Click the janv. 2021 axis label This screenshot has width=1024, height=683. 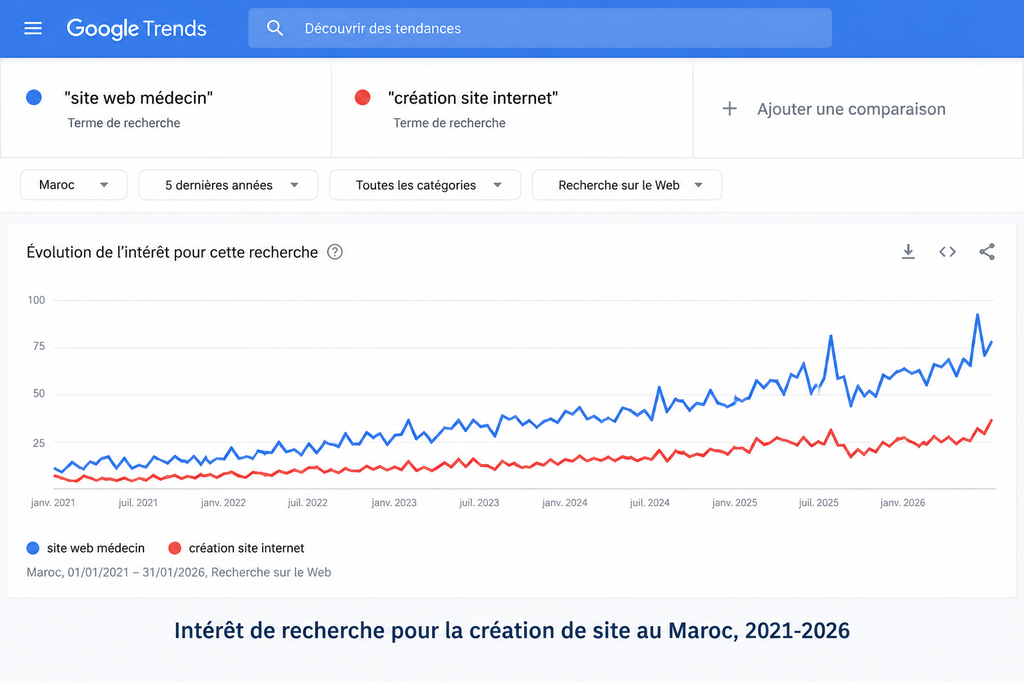click(53, 503)
